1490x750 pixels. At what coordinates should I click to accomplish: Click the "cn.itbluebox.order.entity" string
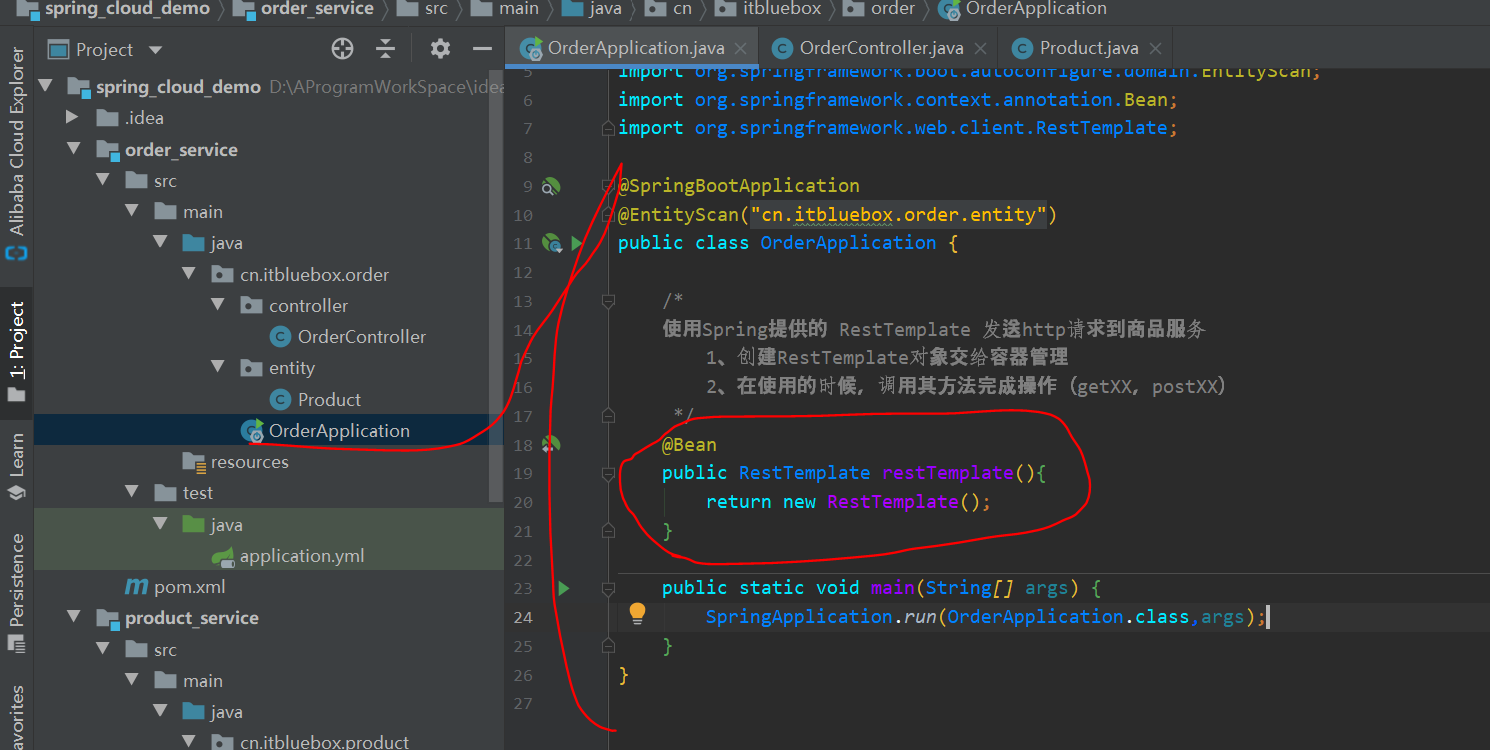tap(898, 215)
